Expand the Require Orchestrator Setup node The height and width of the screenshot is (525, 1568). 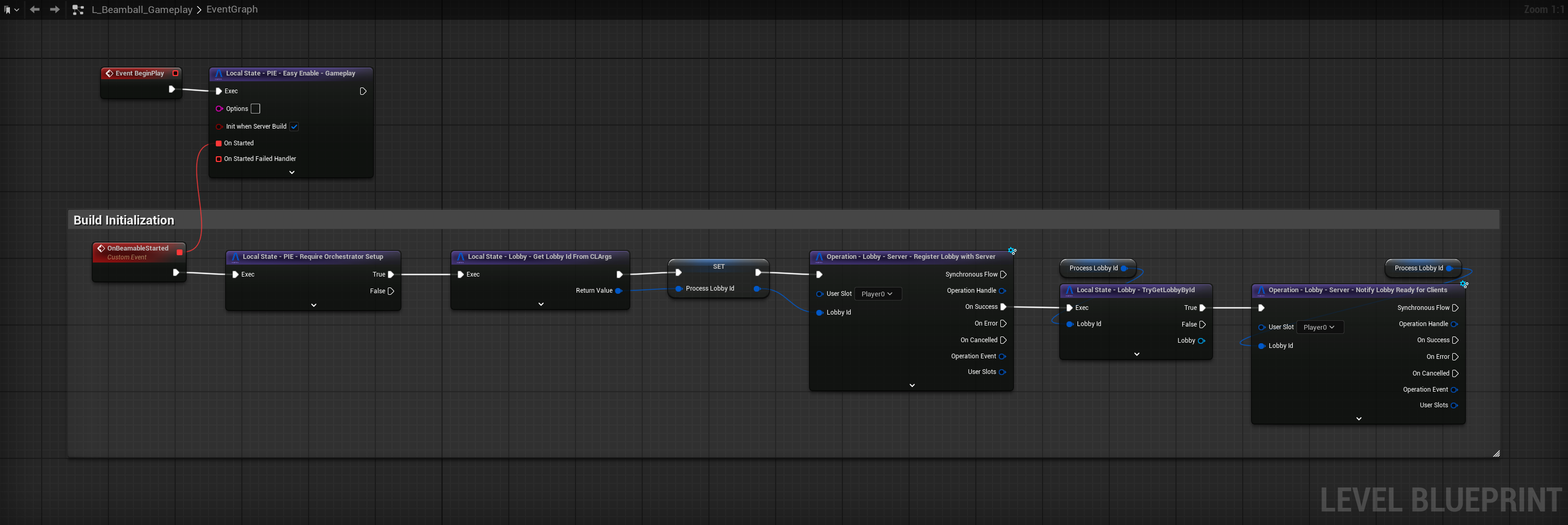coord(313,305)
